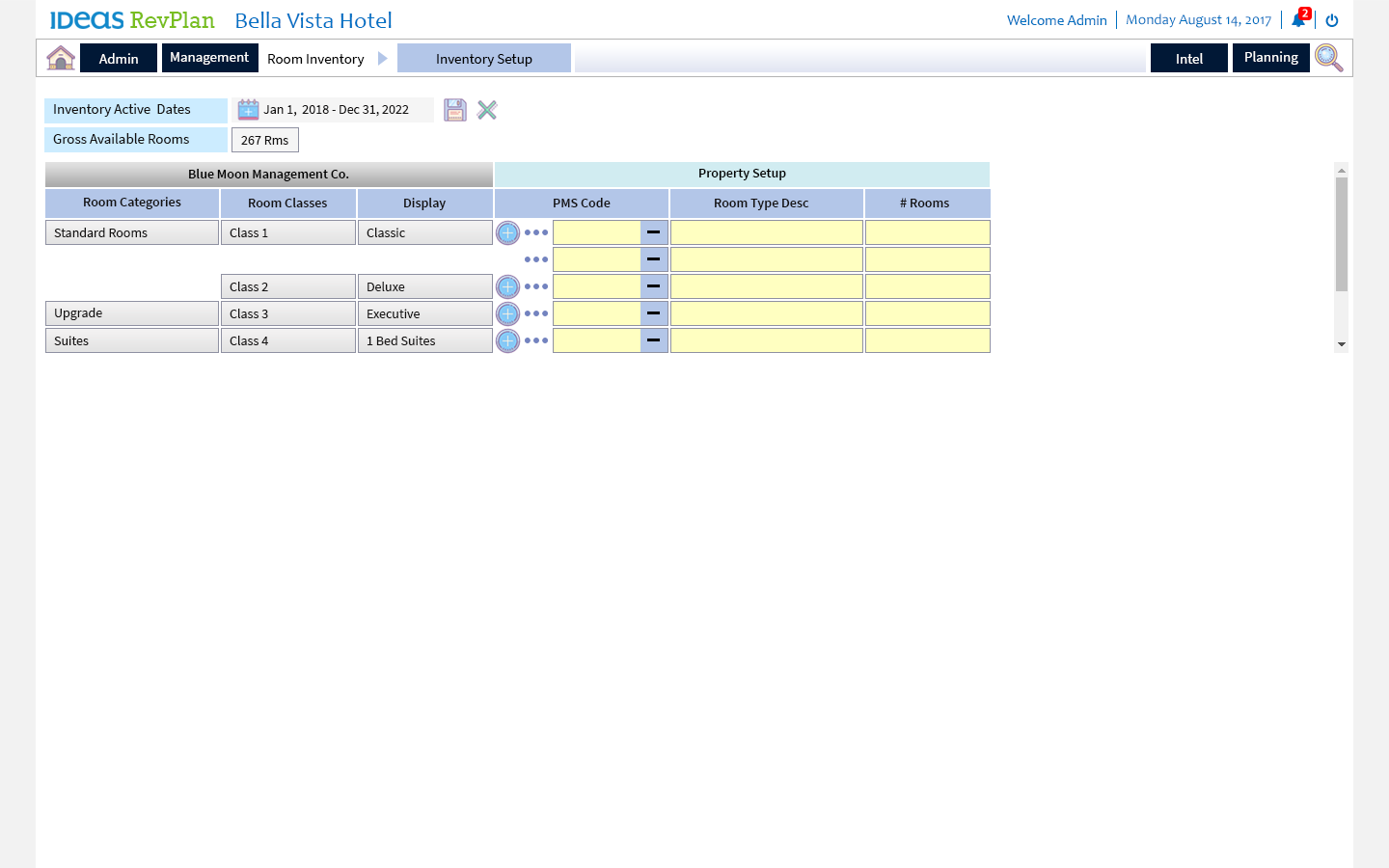Open the notifications bell icon

coord(1298,20)
